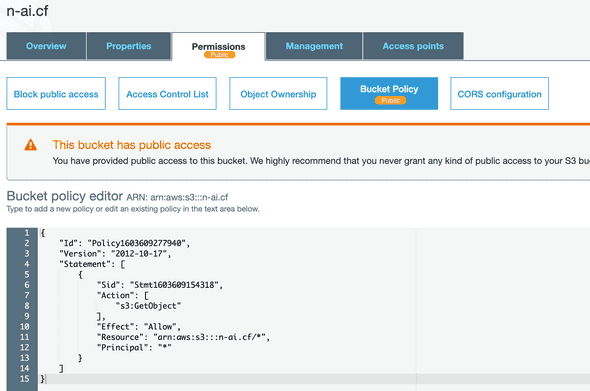The height and width of the screenshot is (391, 590).
Task: Place cursor on the Principal line
Action: tap(134, 347)
